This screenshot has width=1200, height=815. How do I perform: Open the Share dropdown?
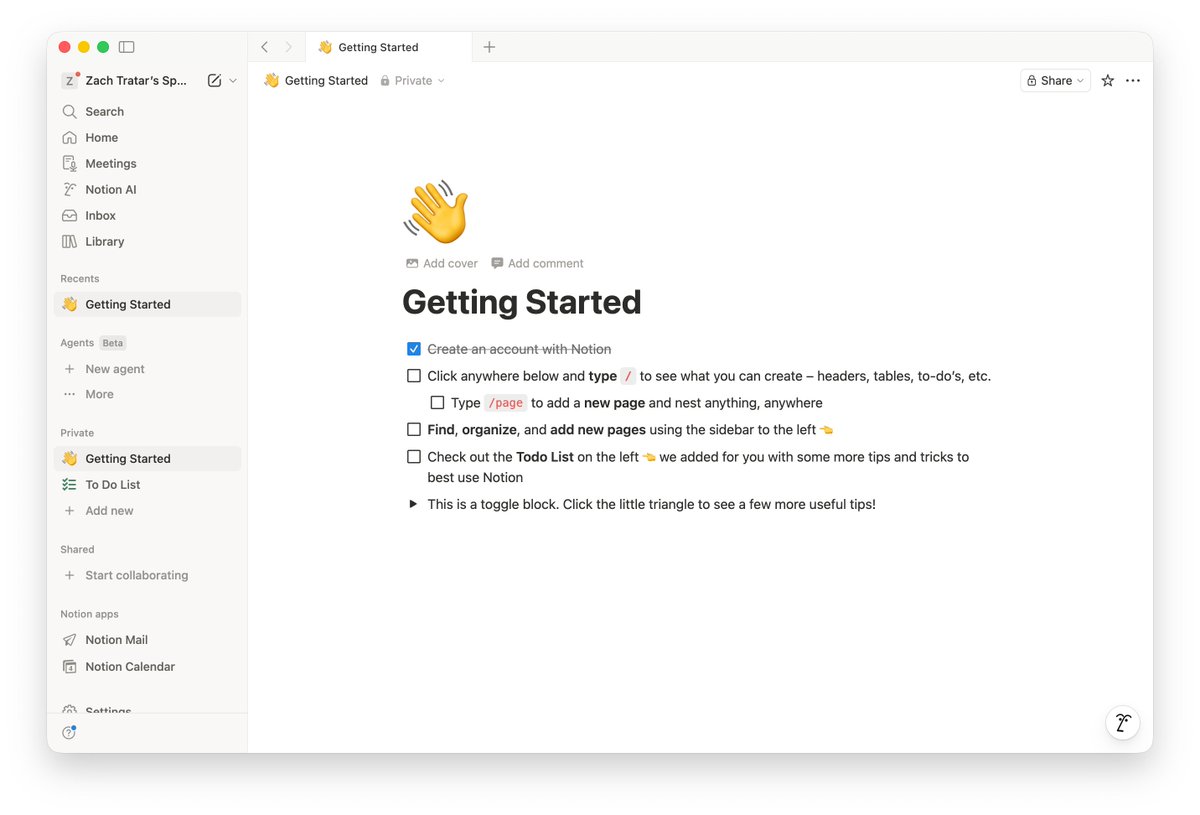point(1055,81)
